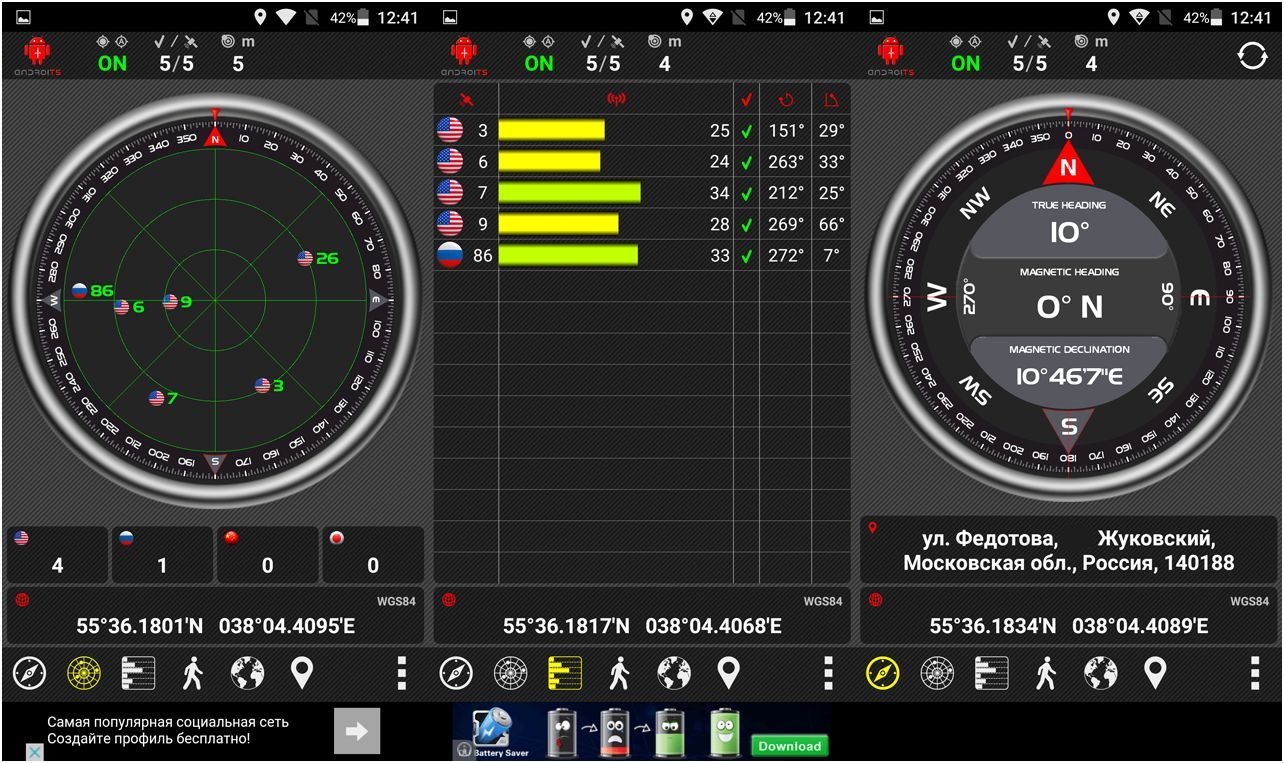Click the AndroiTS logo on the middle screen
The height and width of the screenshot is (763, 1284).
(x=464, y=56)
